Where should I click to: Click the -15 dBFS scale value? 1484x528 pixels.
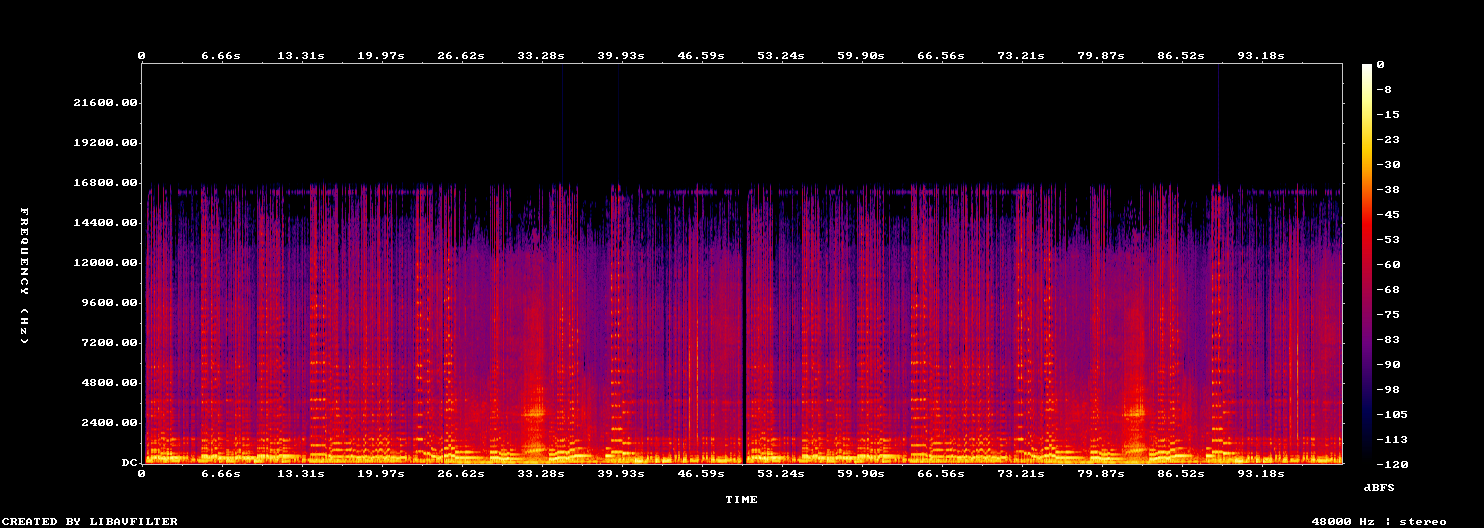tap(1387, 114)
